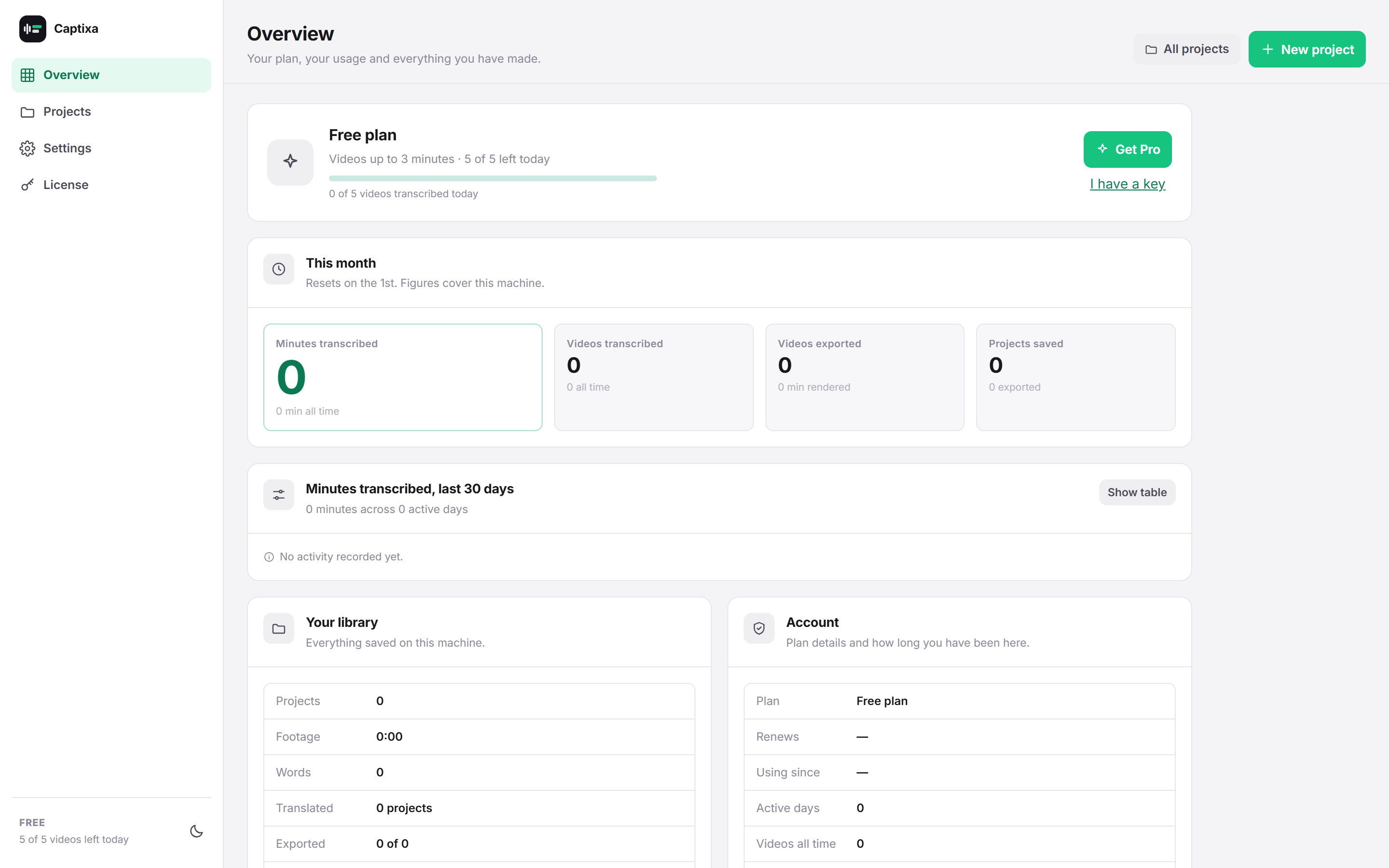Click '5 of 5 videos left today' in sidebar
1389x868 pixels.
coord(74,839)
